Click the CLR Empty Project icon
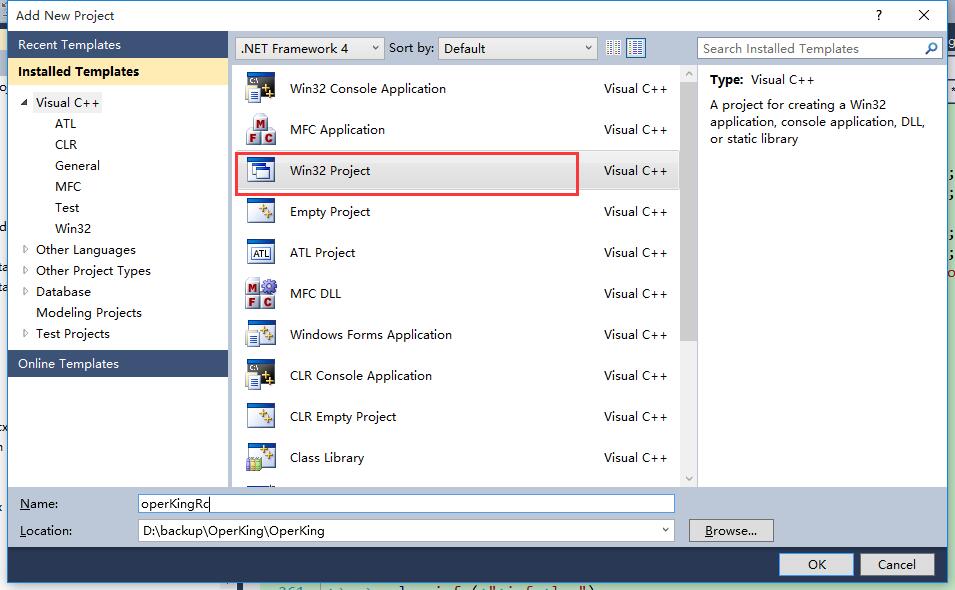 pos(261,416)
